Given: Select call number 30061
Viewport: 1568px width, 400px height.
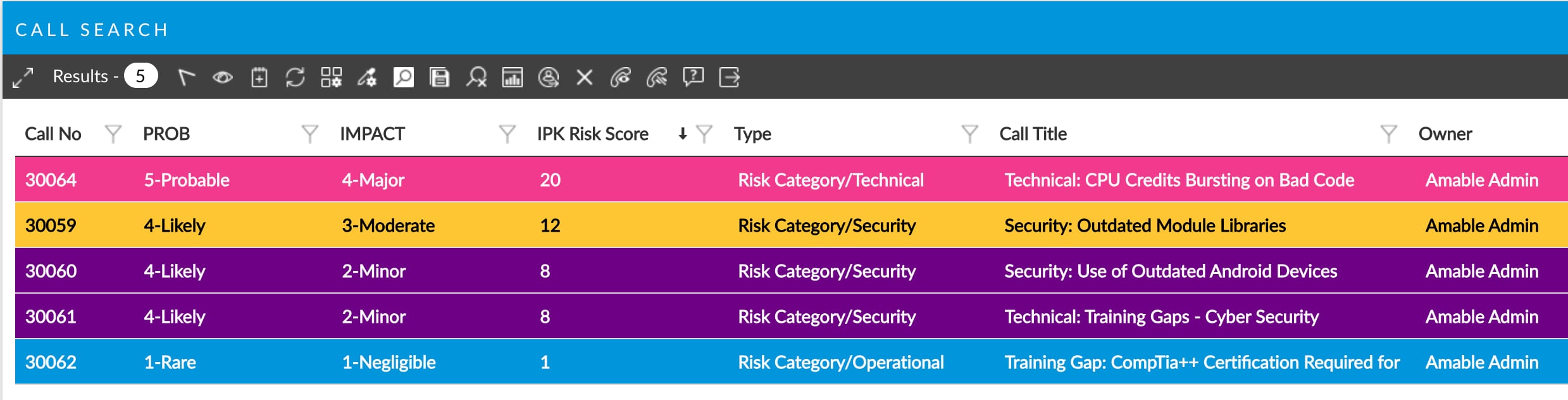Looking at the screenshot, I should point(51,316).
